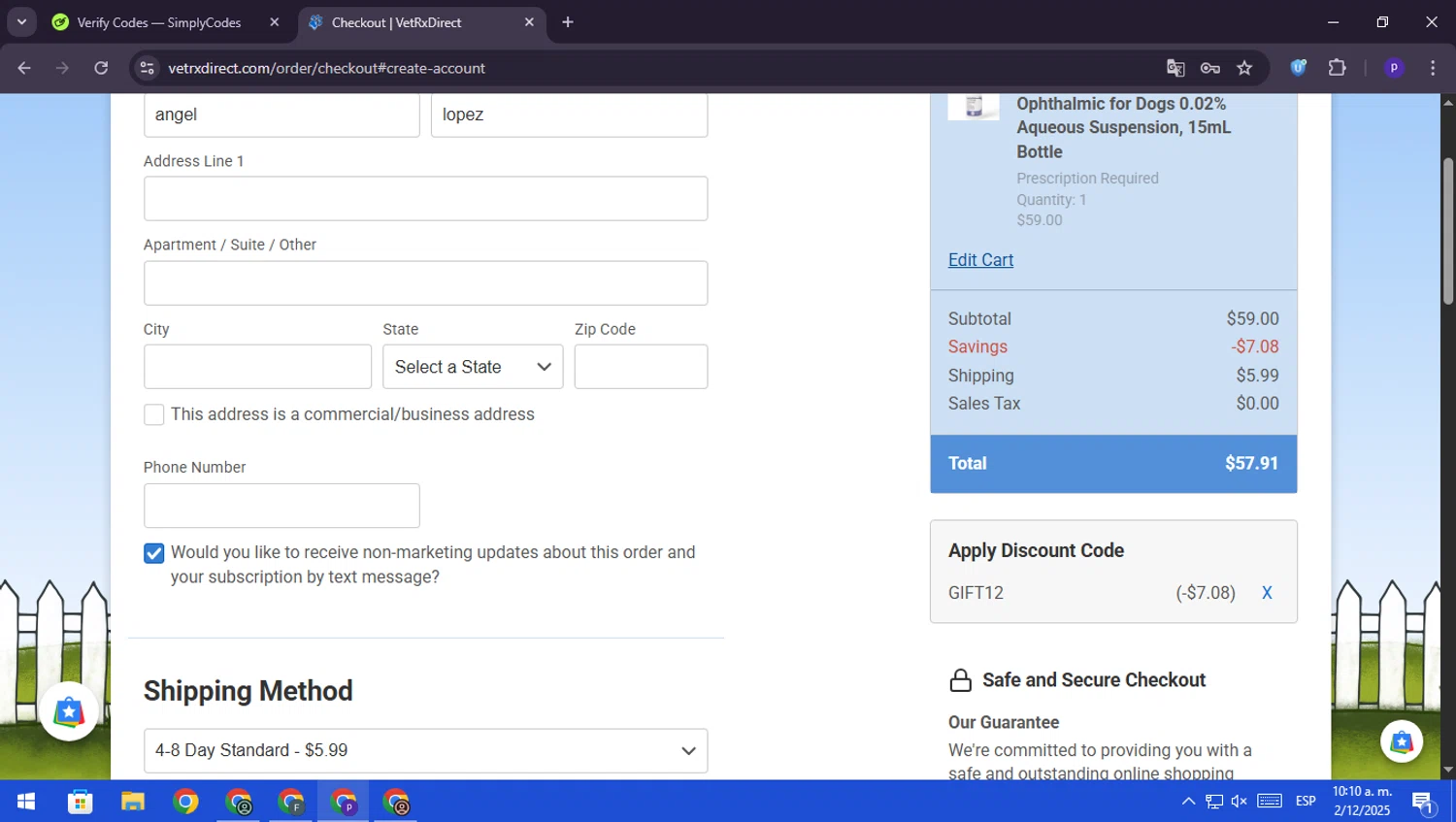
Task: Click the Zip Code field
Action: pyautogui.click(x=641, y=367)
